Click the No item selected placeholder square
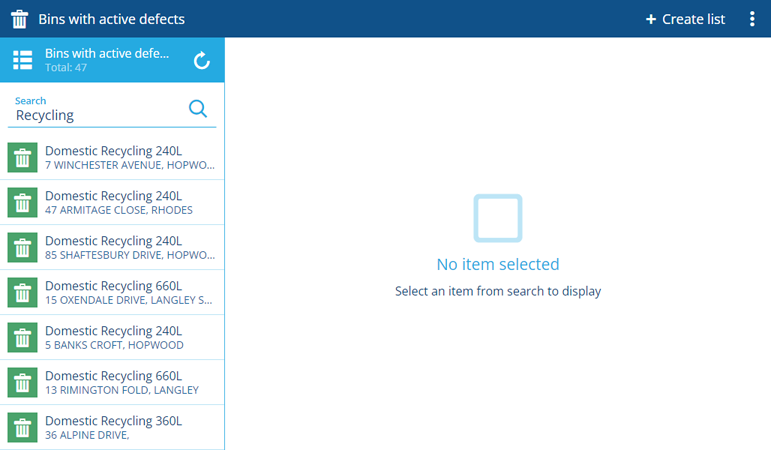The image size is (771, 450). (x=498, y=218)
